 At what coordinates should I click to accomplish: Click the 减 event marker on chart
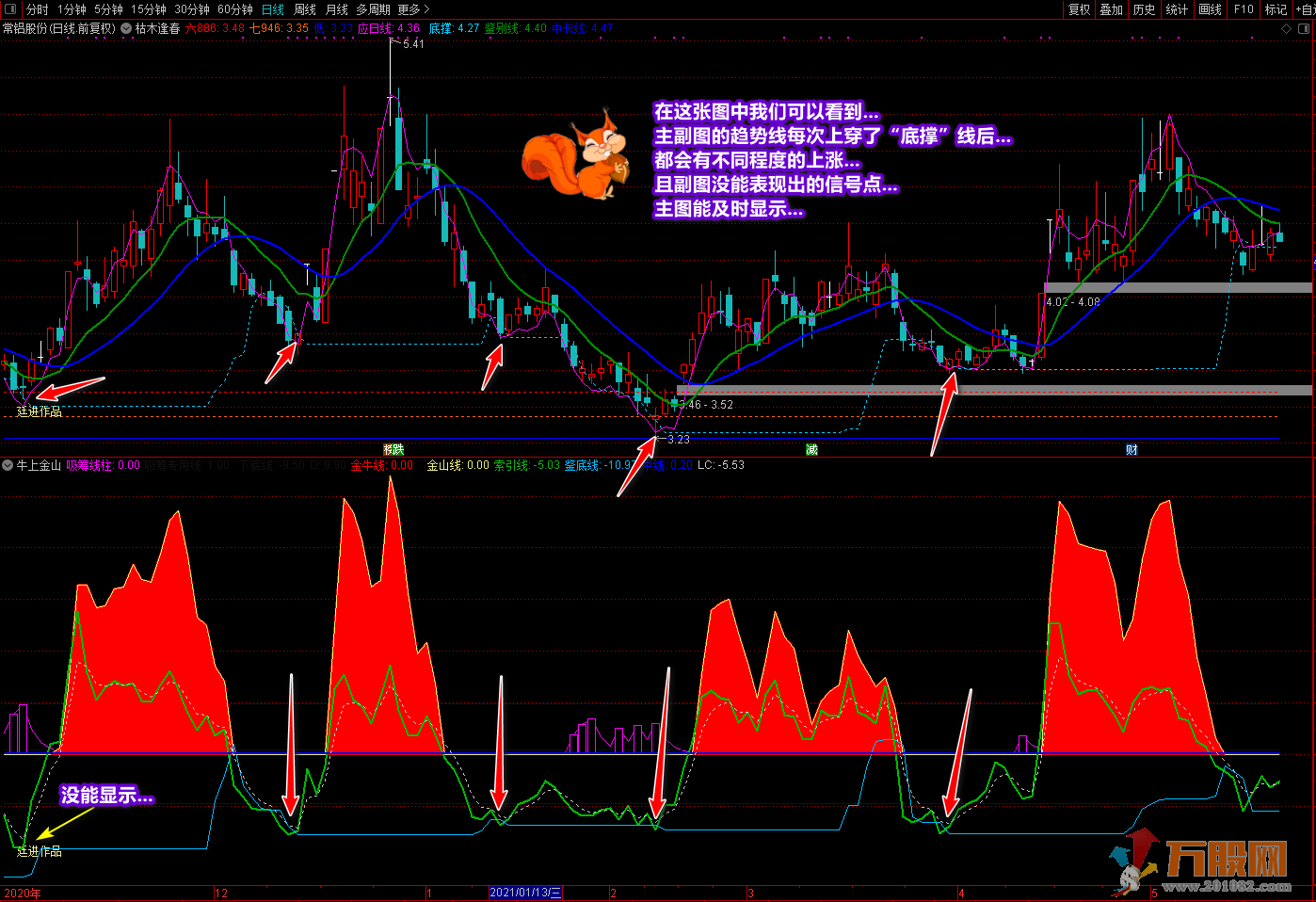pos(811,450)
